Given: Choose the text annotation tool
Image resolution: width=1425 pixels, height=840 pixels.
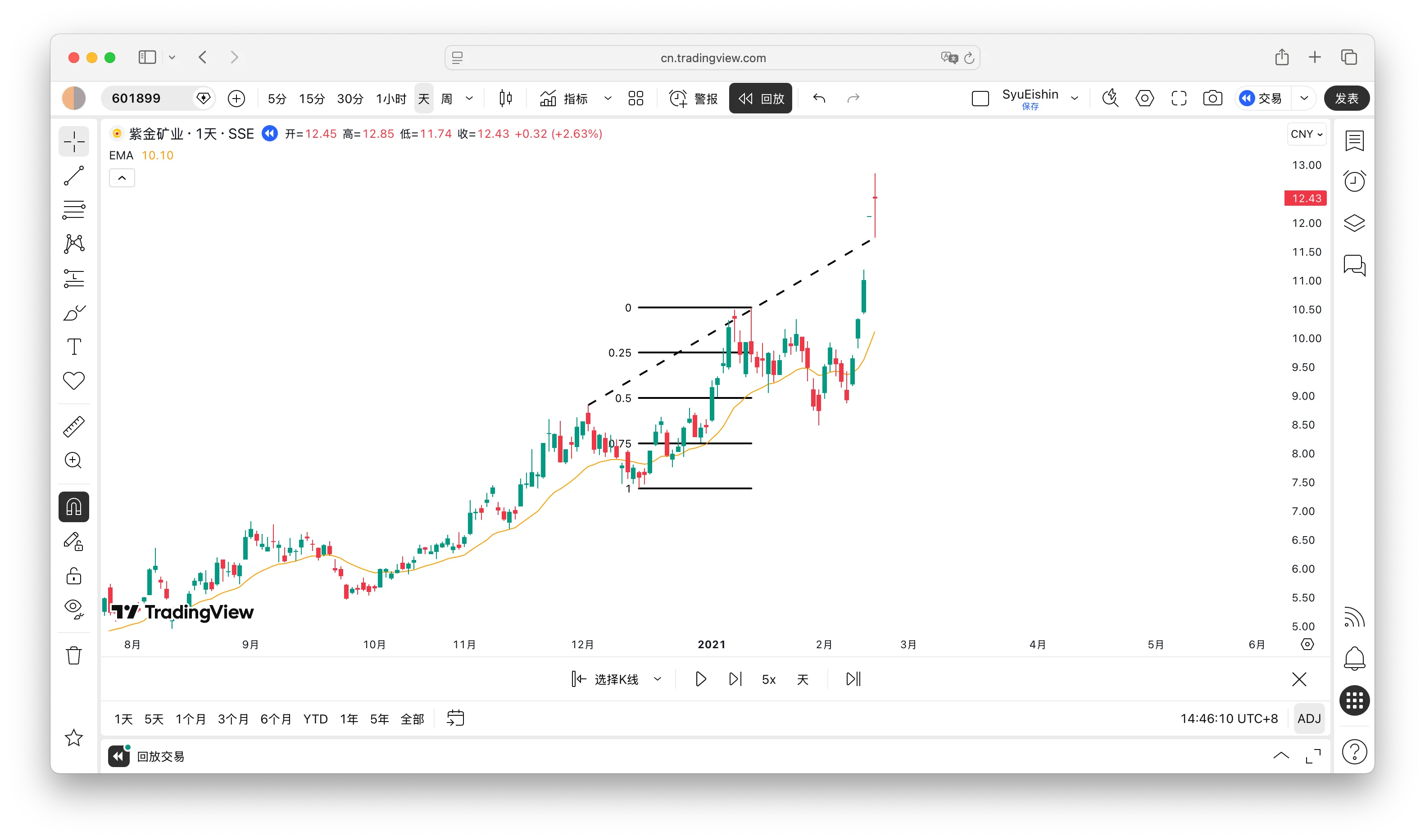Looking at the screenshot, I should 73,347.
